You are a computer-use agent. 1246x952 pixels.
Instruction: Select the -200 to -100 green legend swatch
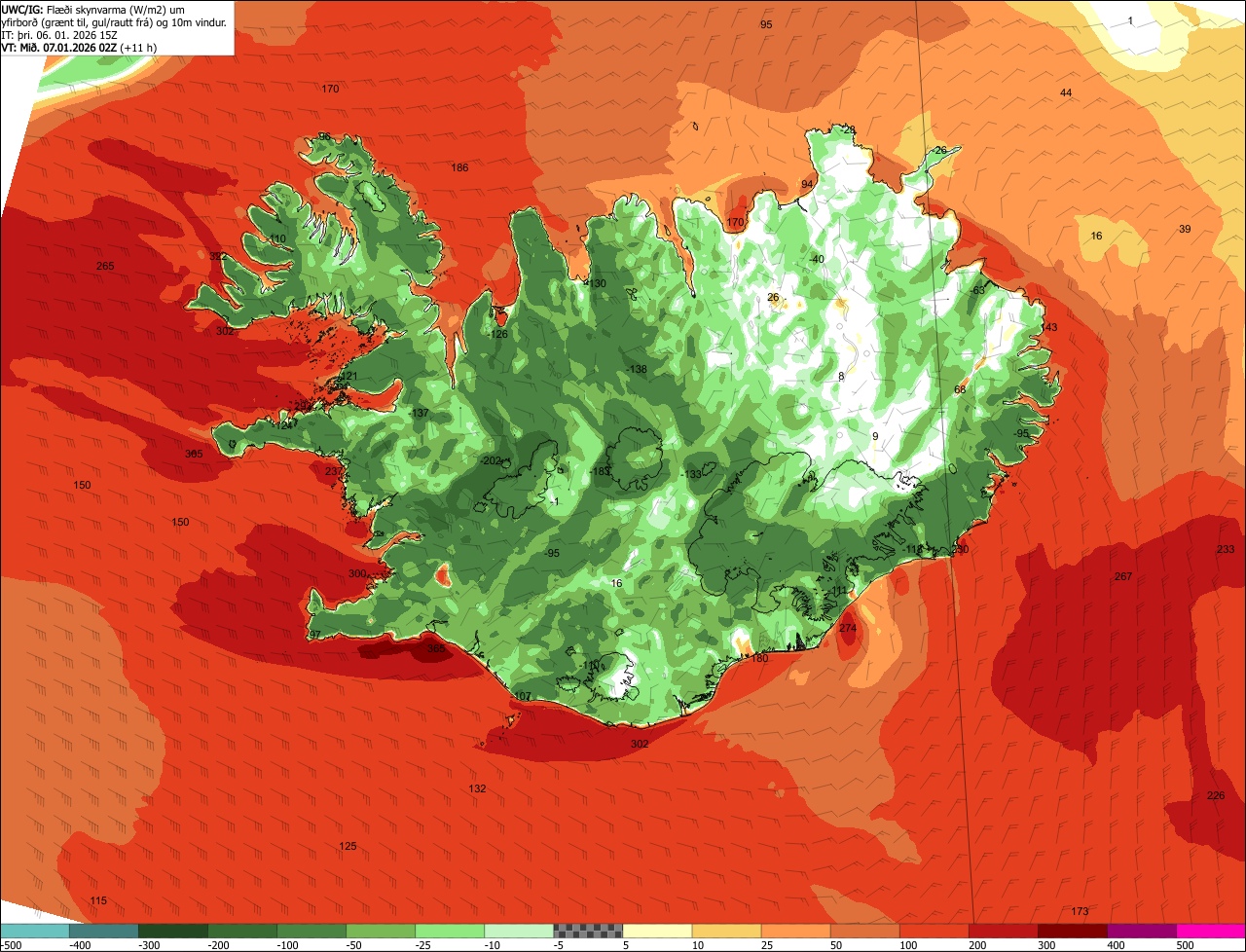[x=242, y=931]
